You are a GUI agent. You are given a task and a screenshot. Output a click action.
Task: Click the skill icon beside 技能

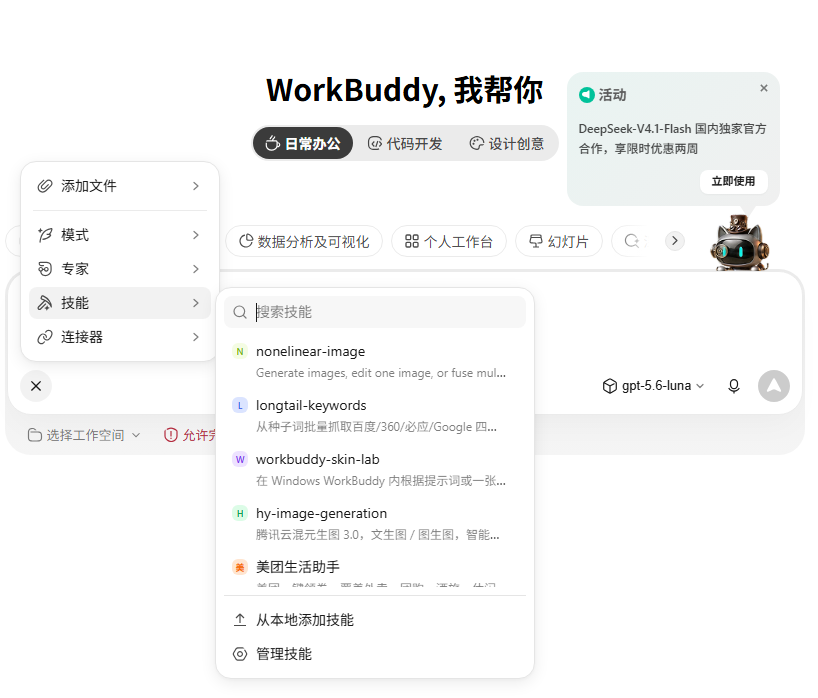click(x=45, y=303)
